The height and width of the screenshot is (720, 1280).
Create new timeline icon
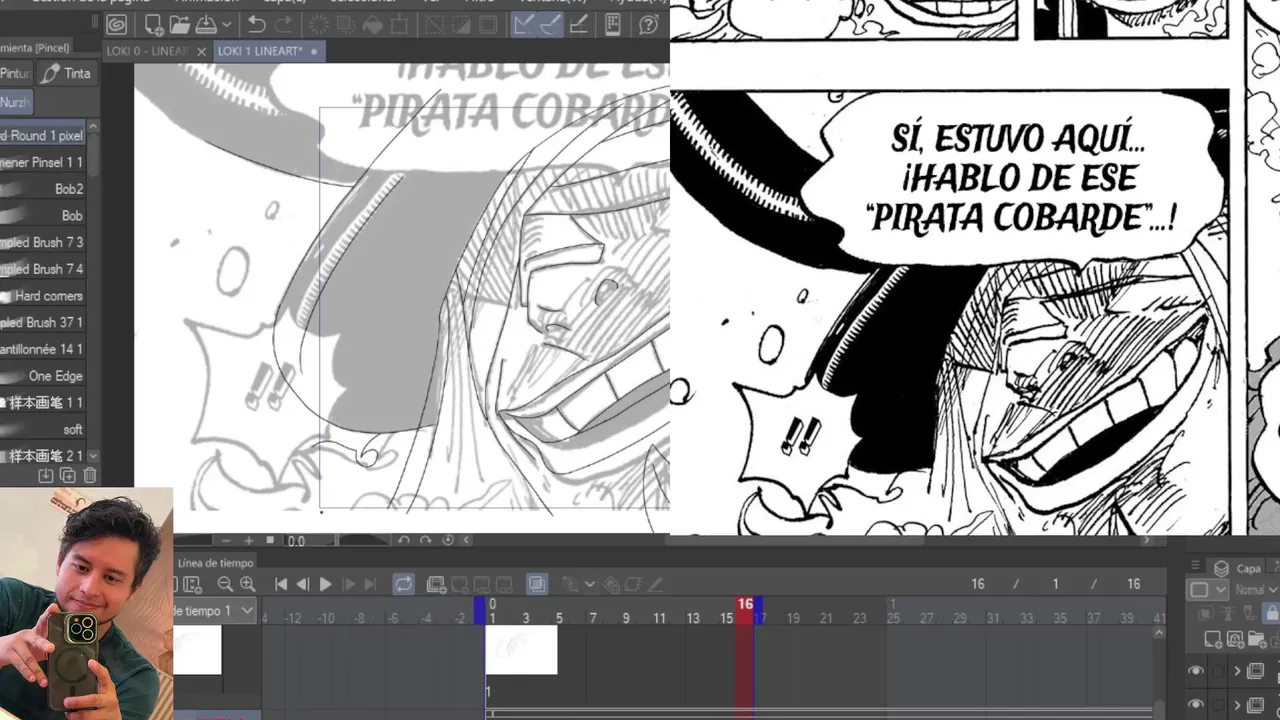coord(191,585)
